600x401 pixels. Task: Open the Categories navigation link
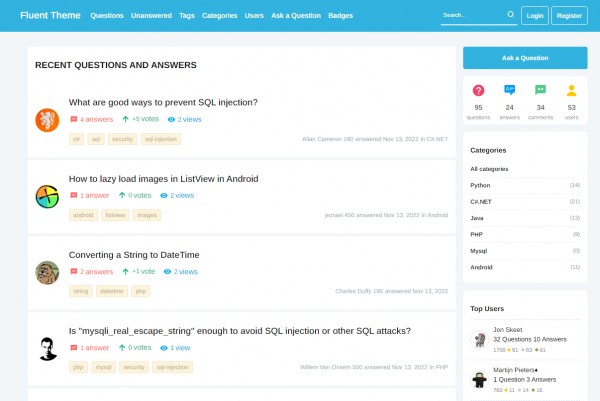219,16
